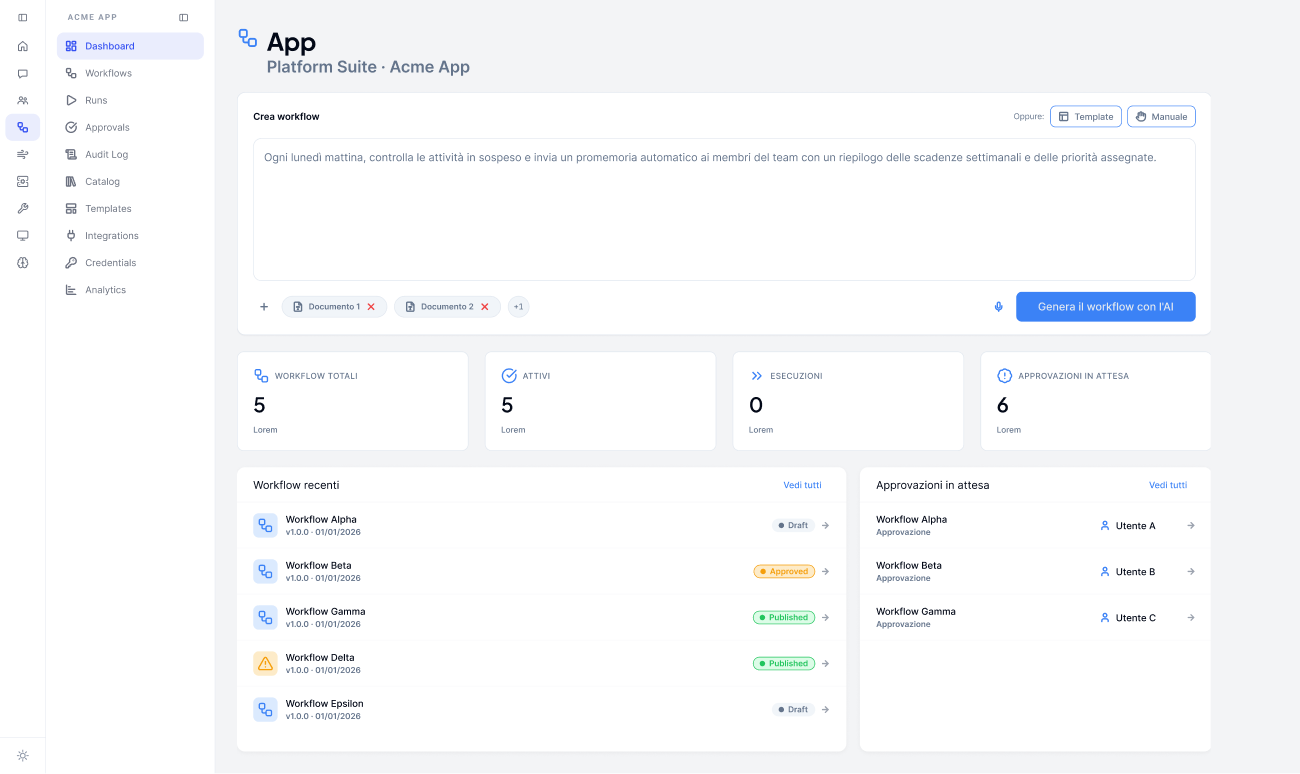
Task: Click the arrow next to Utente A
Action: tap(1191, 525)
